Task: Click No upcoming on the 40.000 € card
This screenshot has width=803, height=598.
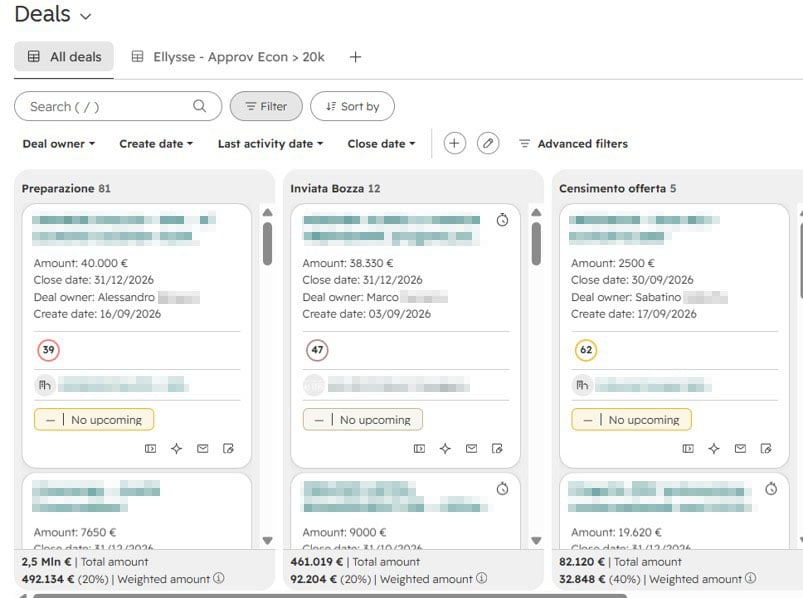Action: [x=94, y=420]
